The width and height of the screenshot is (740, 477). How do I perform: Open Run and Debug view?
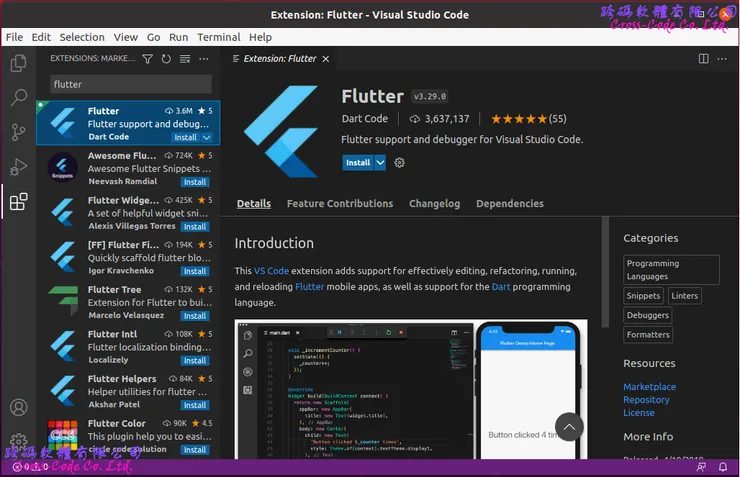click(18, 167)
